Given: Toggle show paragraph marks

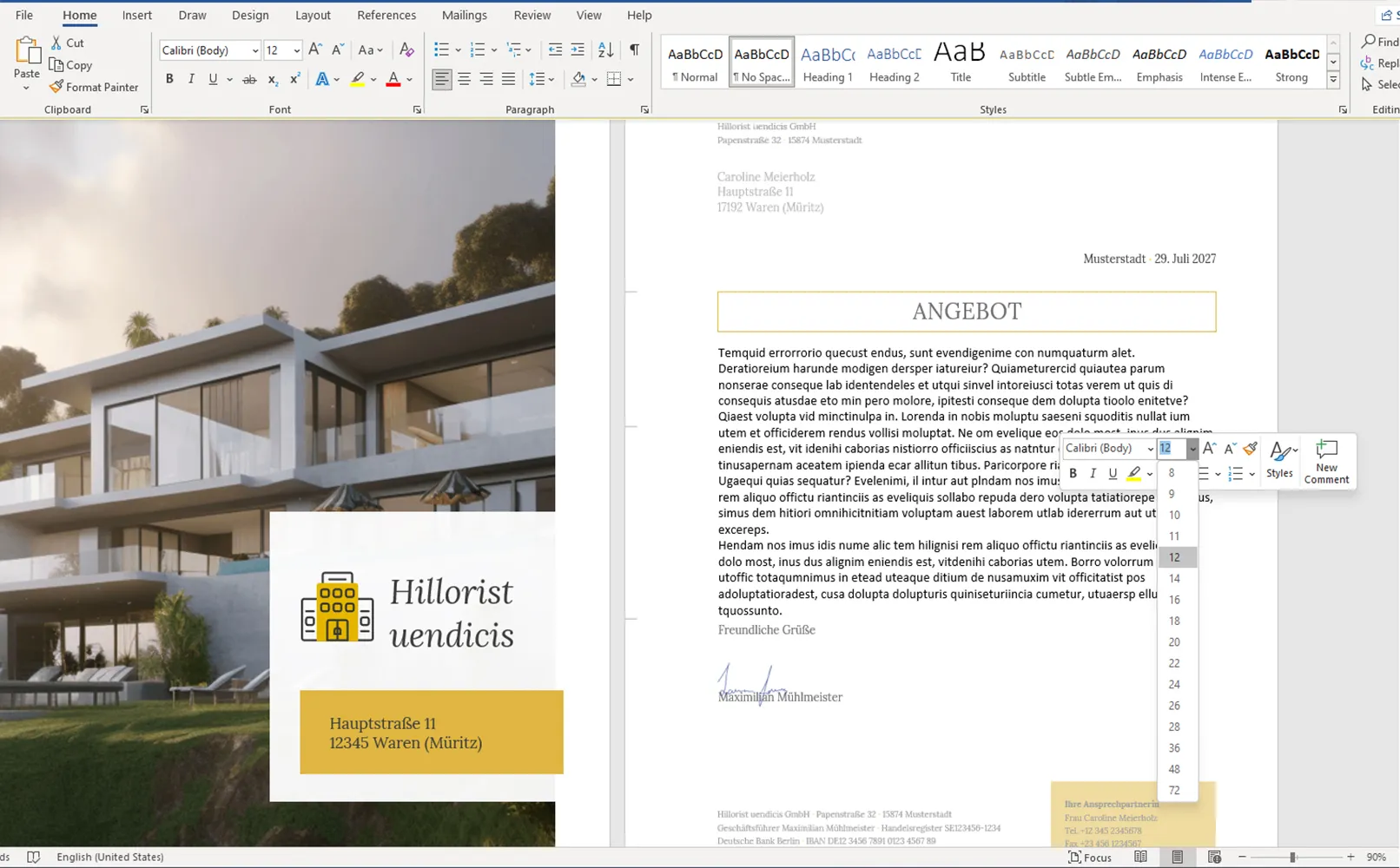Looking at the screenshot, I should [x=635, y=50].
